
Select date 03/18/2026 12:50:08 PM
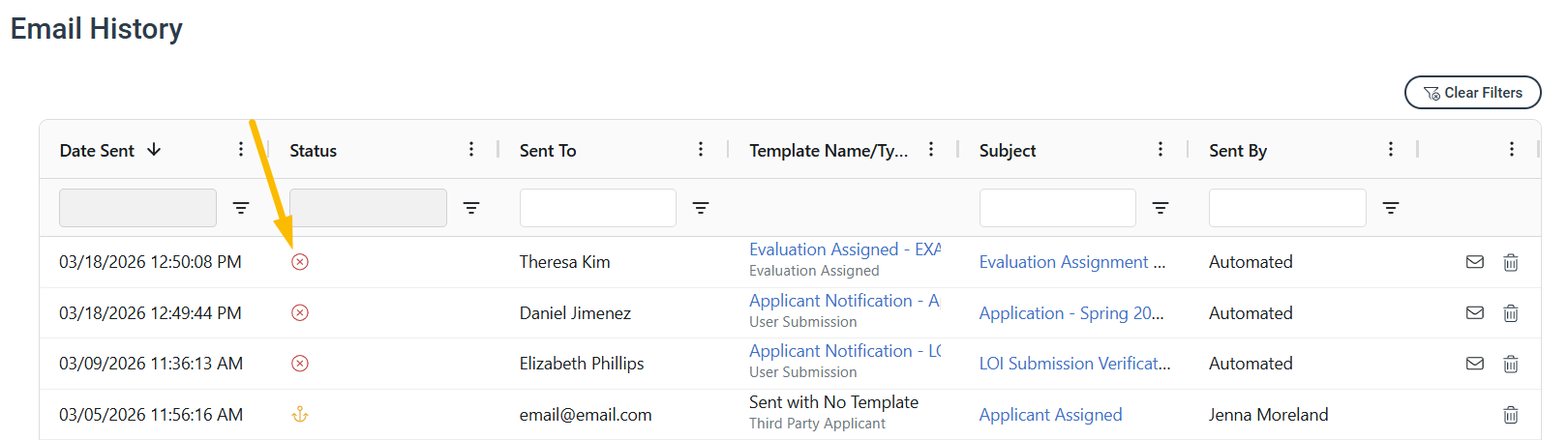(x=150, y=262)
